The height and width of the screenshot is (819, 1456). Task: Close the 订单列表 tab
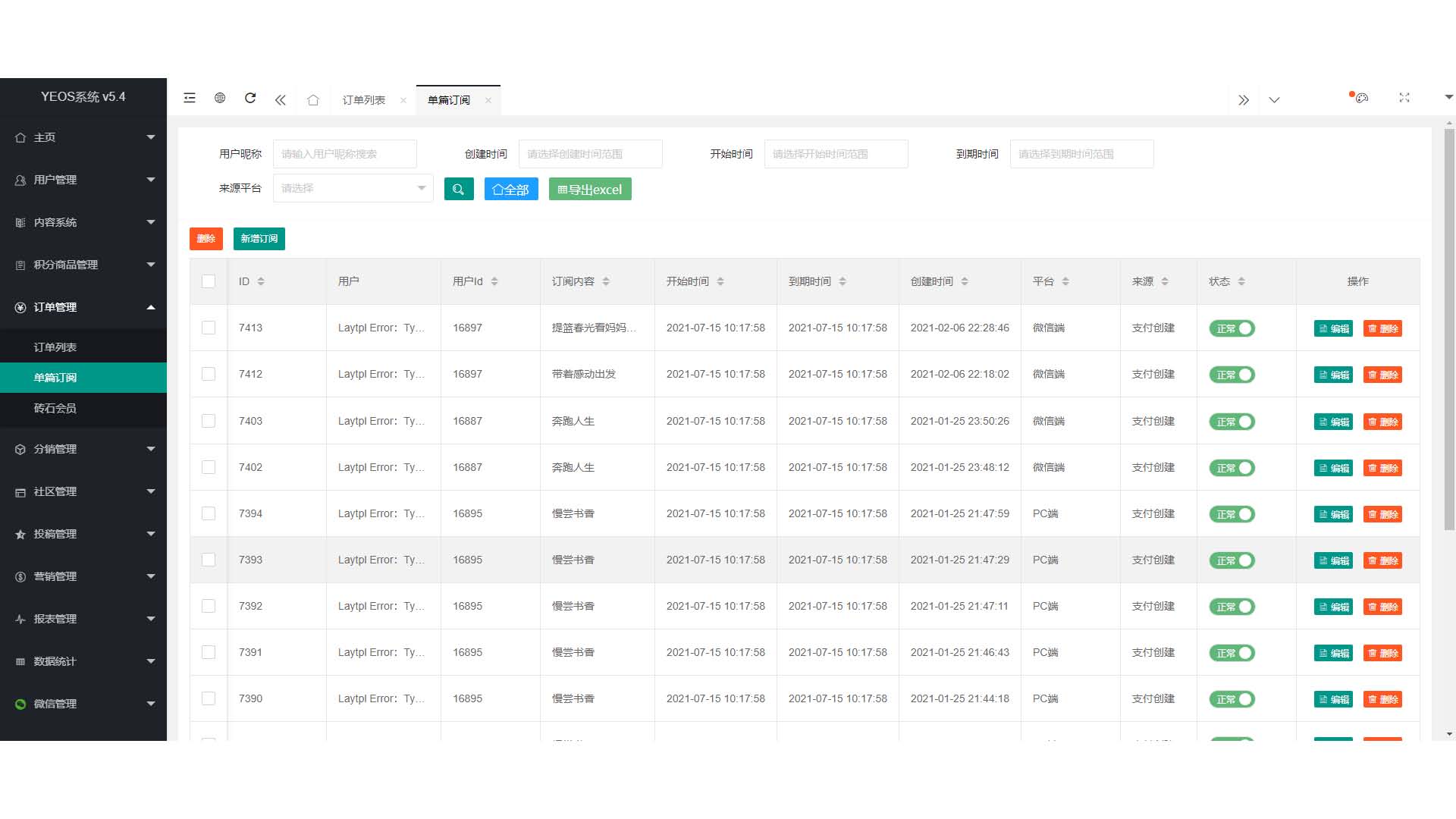point(403,100)
